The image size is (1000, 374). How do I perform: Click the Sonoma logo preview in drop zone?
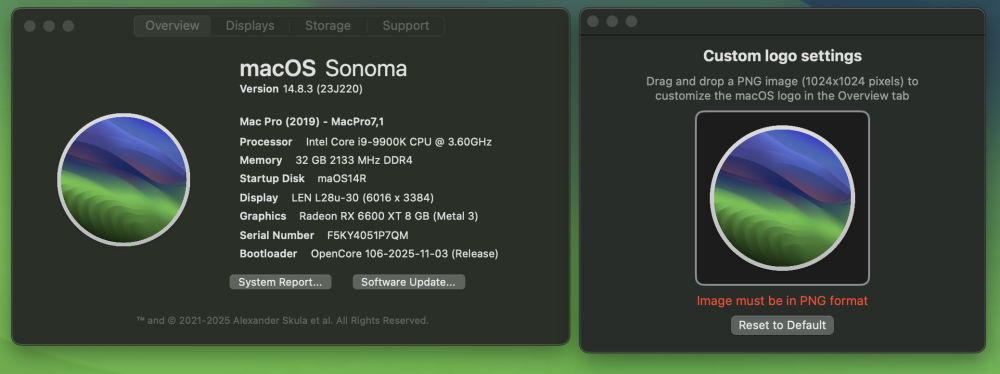782,197
